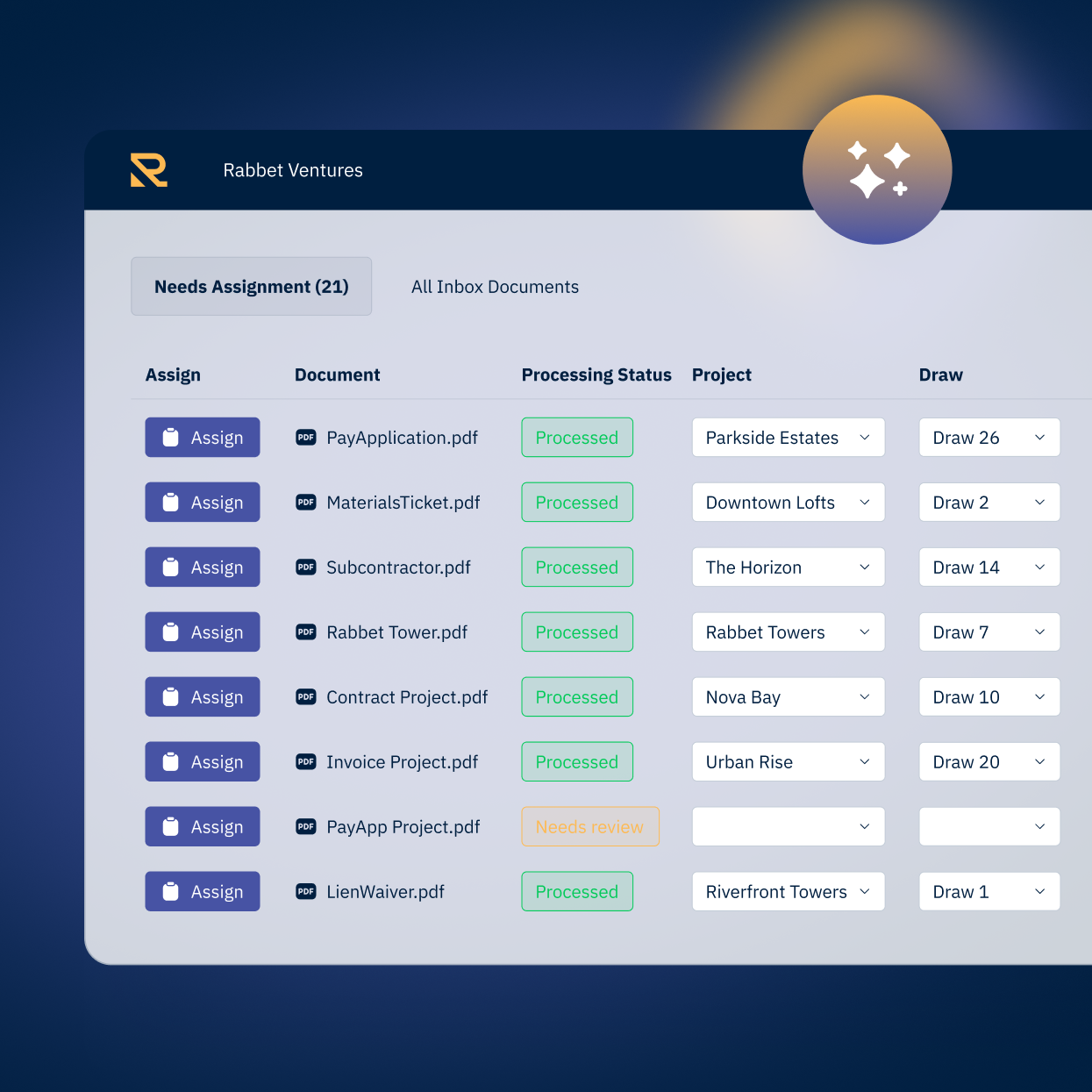Select the Invoice Project.pdf file name
The height and width of the screenshot is (1092, 1092).
(402, 762)
